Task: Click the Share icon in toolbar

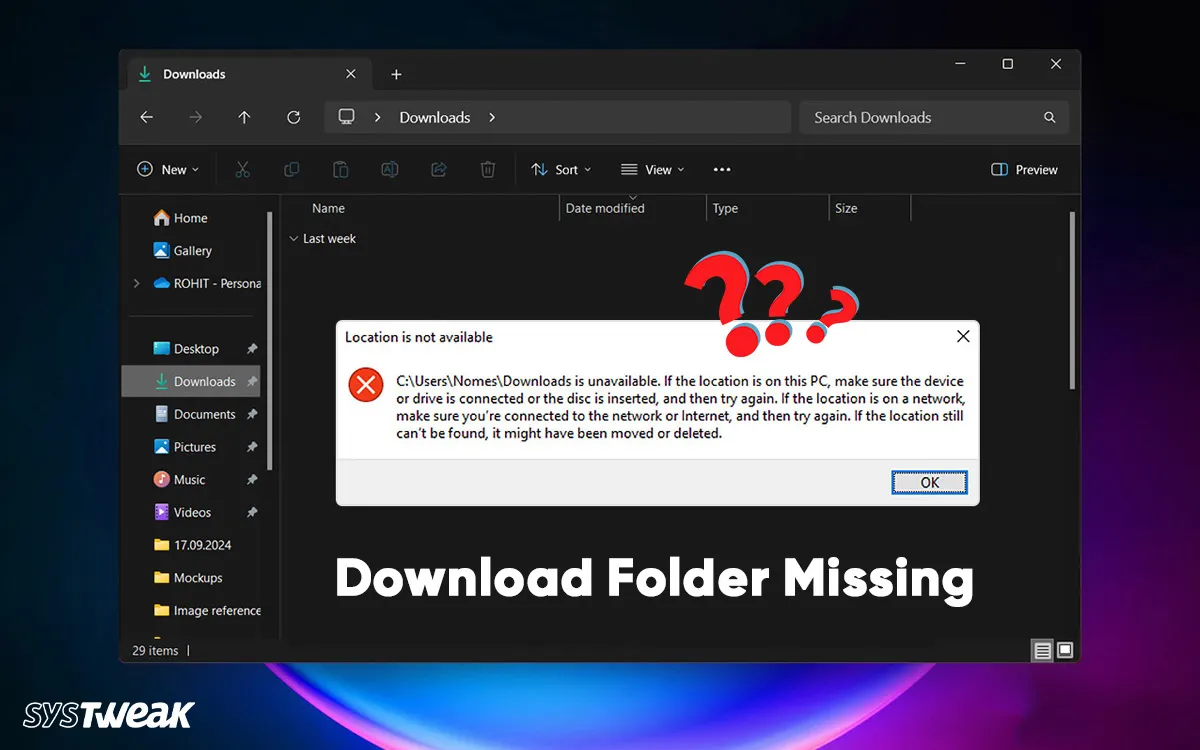Action: pyautogui.click(x=438, y=170)
